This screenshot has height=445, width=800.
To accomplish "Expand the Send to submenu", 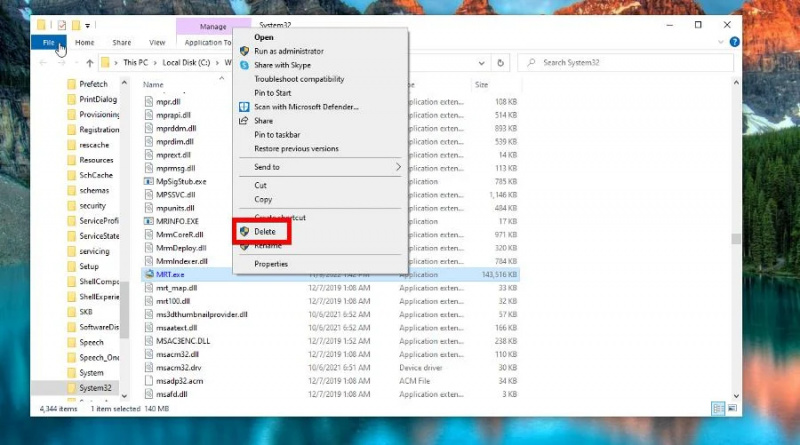I will 320,167.
